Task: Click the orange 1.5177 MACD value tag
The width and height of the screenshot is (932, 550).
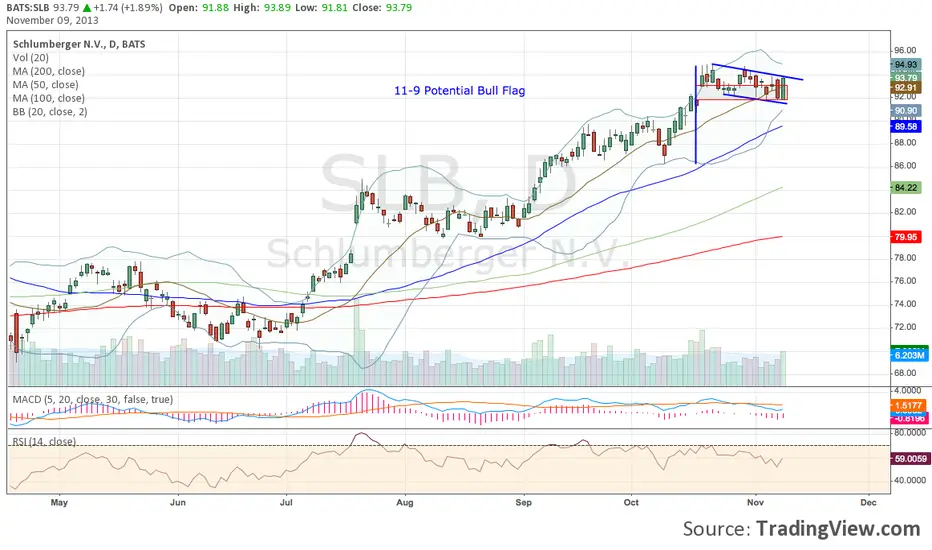Action: point(908,406)
